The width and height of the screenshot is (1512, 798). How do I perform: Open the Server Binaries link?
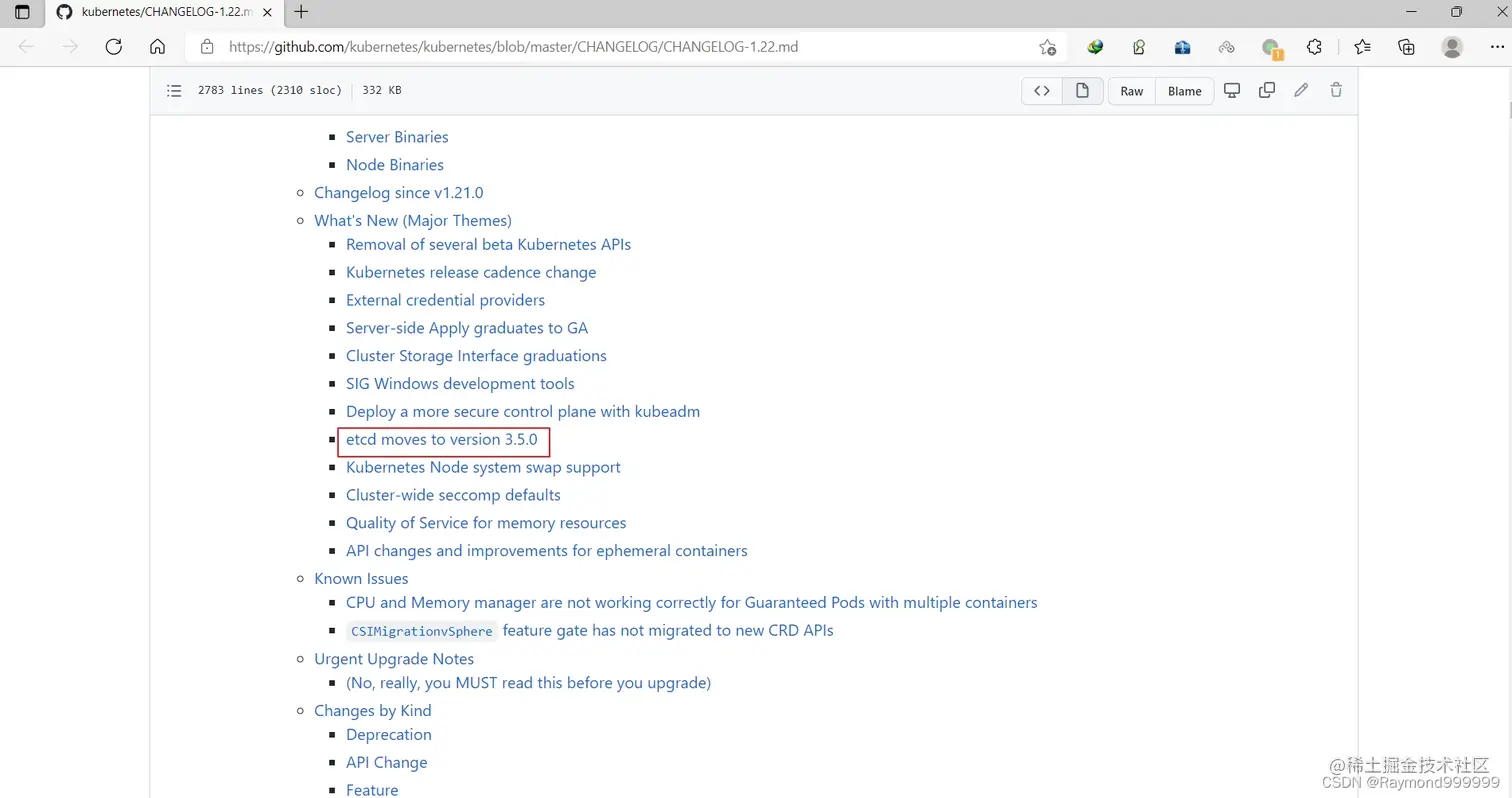(397, 137)
